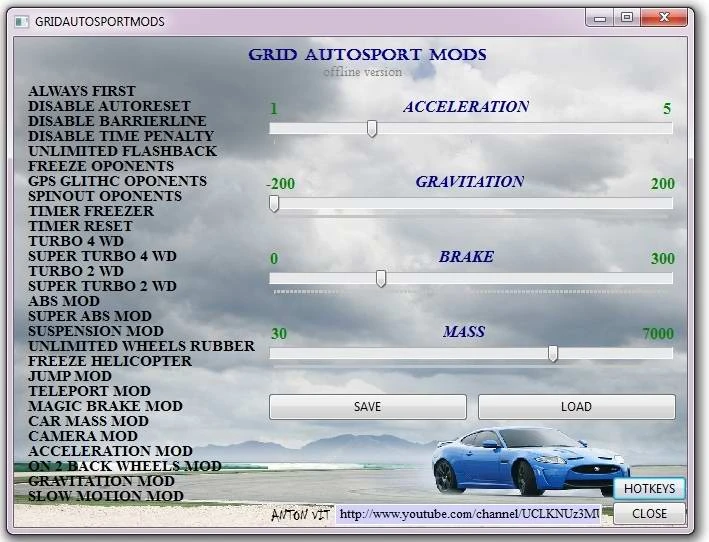709x542 pixels.
Task: Select MAGIC BRAKE MOD entry
Action: 105,405
